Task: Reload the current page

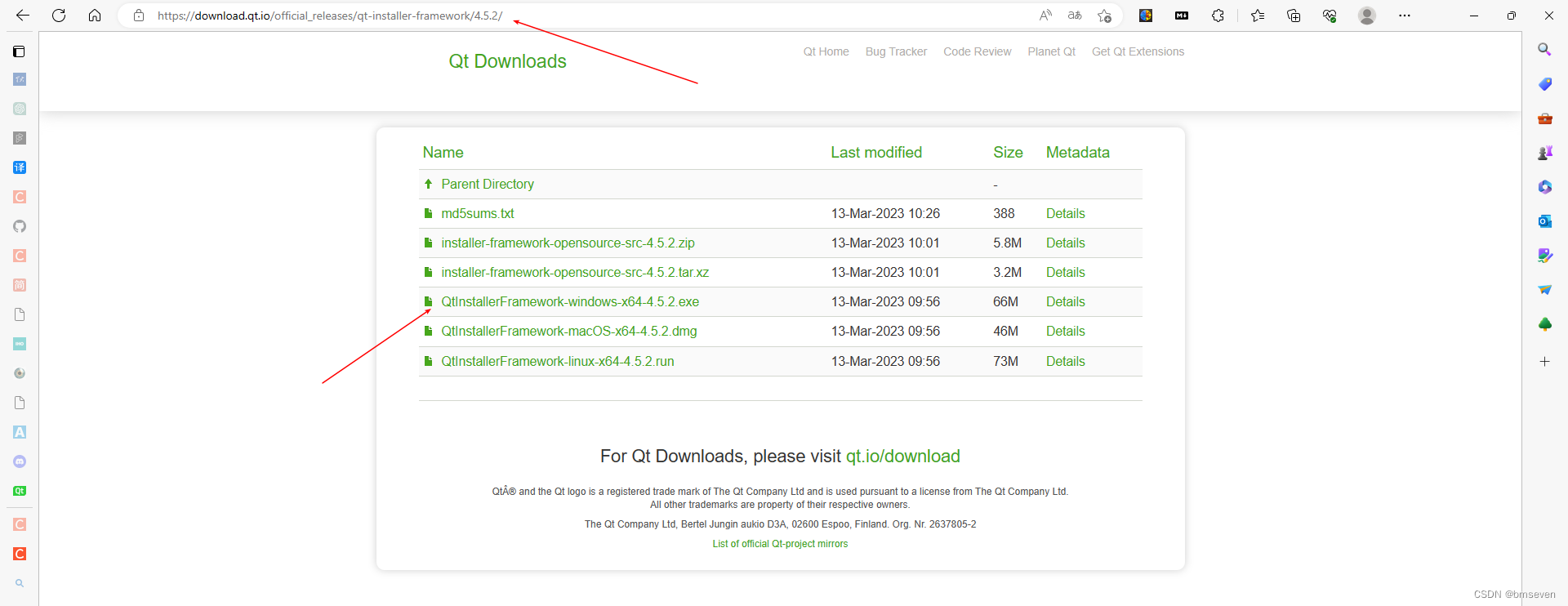Action: (59, 16)
